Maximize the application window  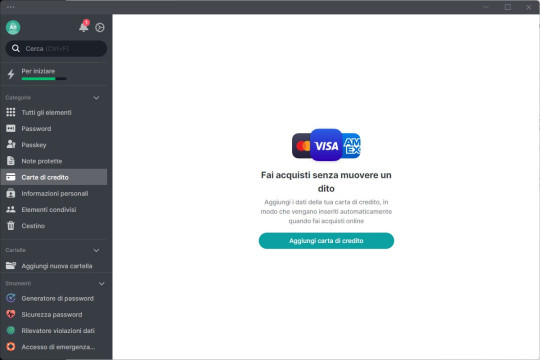pyautogui.click(x=508, y=7)
